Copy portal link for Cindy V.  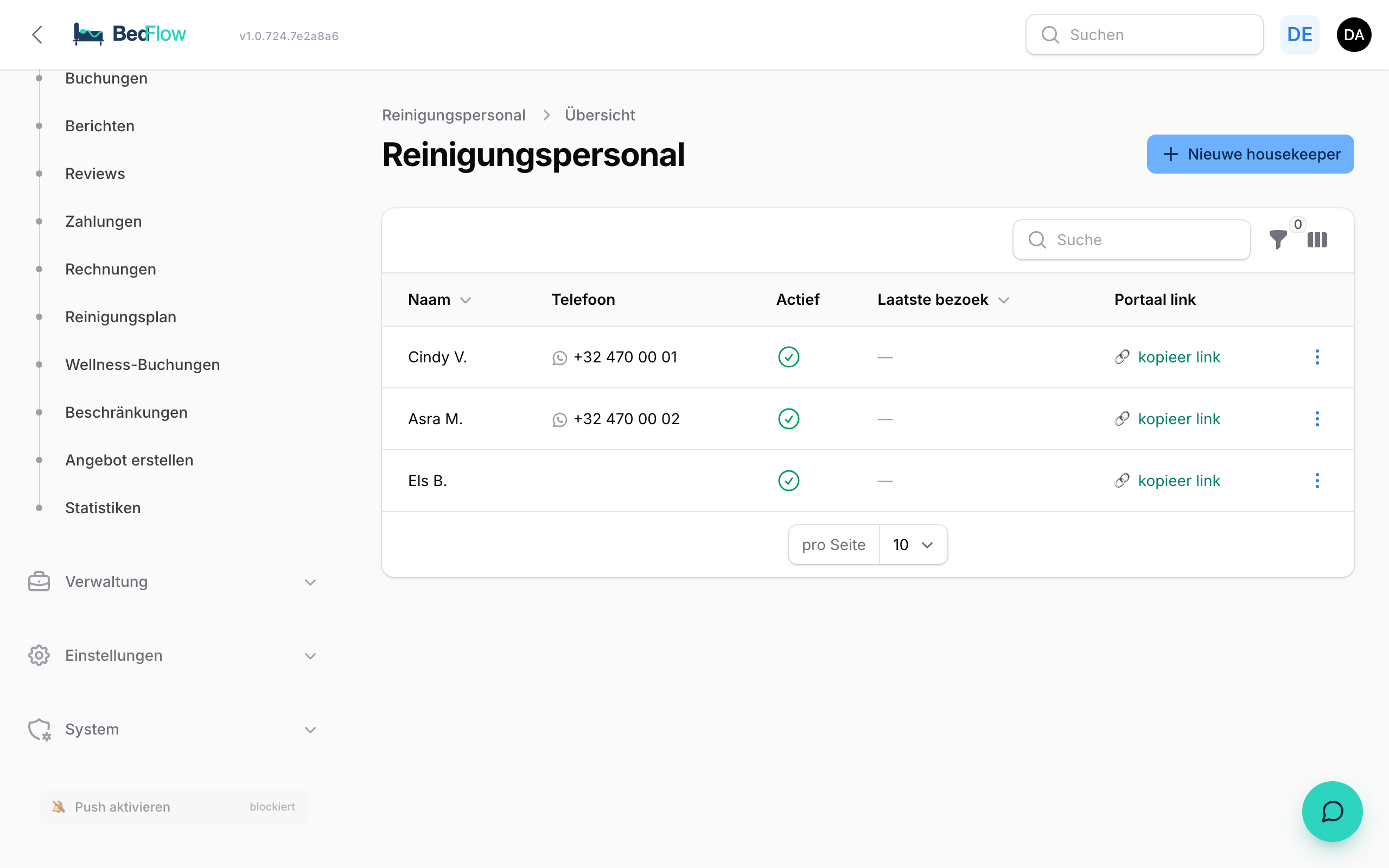pos(1178,357)
